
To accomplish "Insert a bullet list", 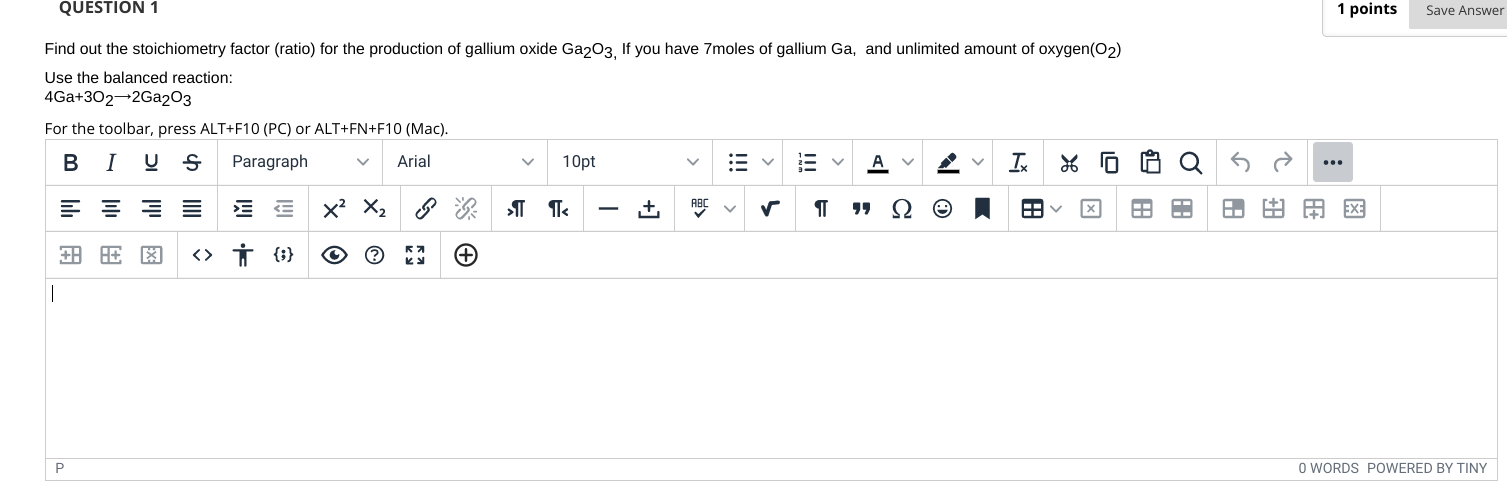I will (738, 162).
